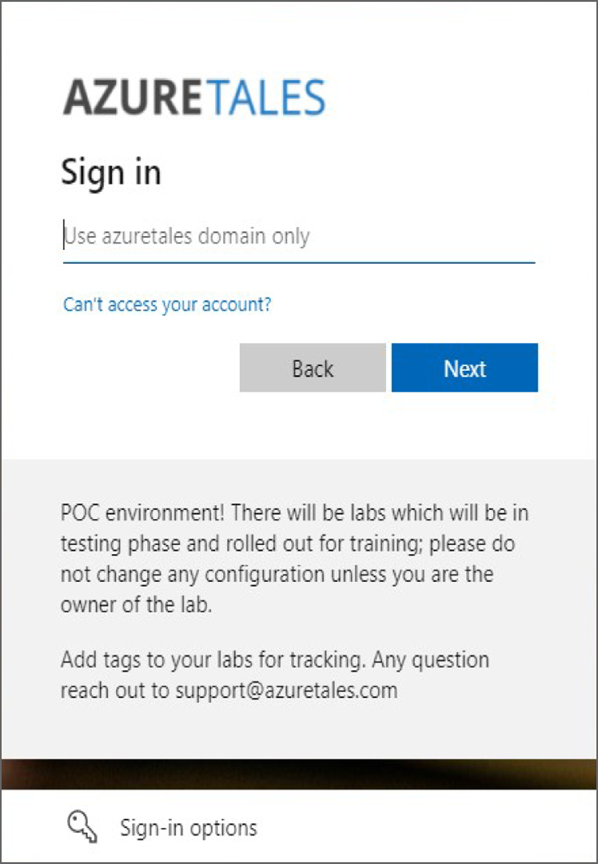Click the word 'options' in Sign-in options
The height and width of the screenshot is (864, 598).
223,829
